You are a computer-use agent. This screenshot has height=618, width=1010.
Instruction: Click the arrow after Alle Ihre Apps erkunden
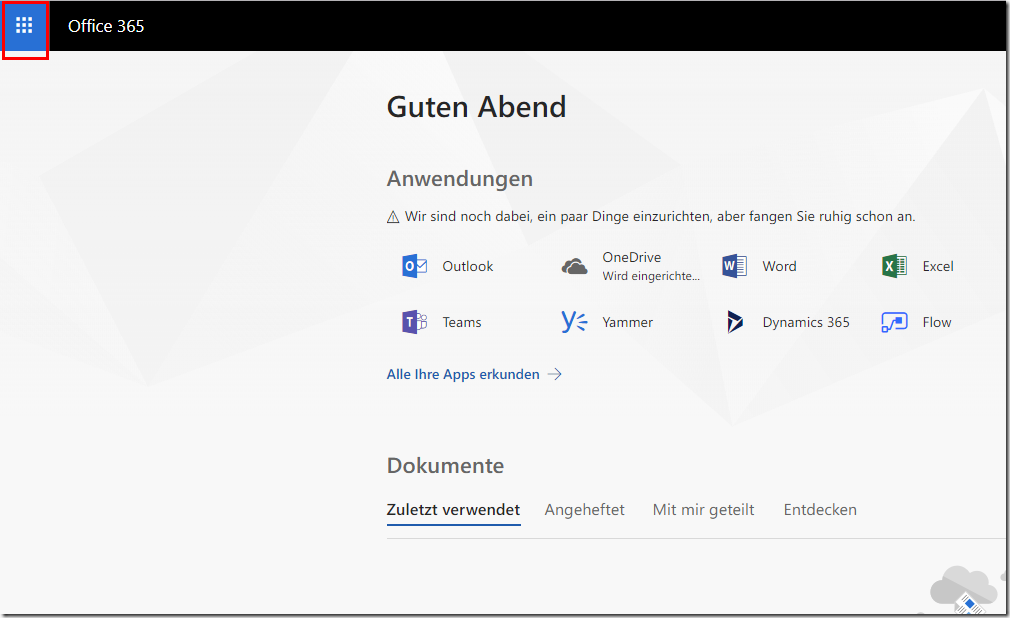click(x=554, y=374)
